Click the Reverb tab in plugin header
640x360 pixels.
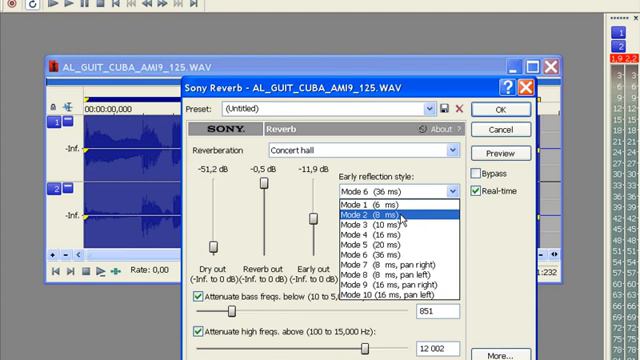[281, 129]
